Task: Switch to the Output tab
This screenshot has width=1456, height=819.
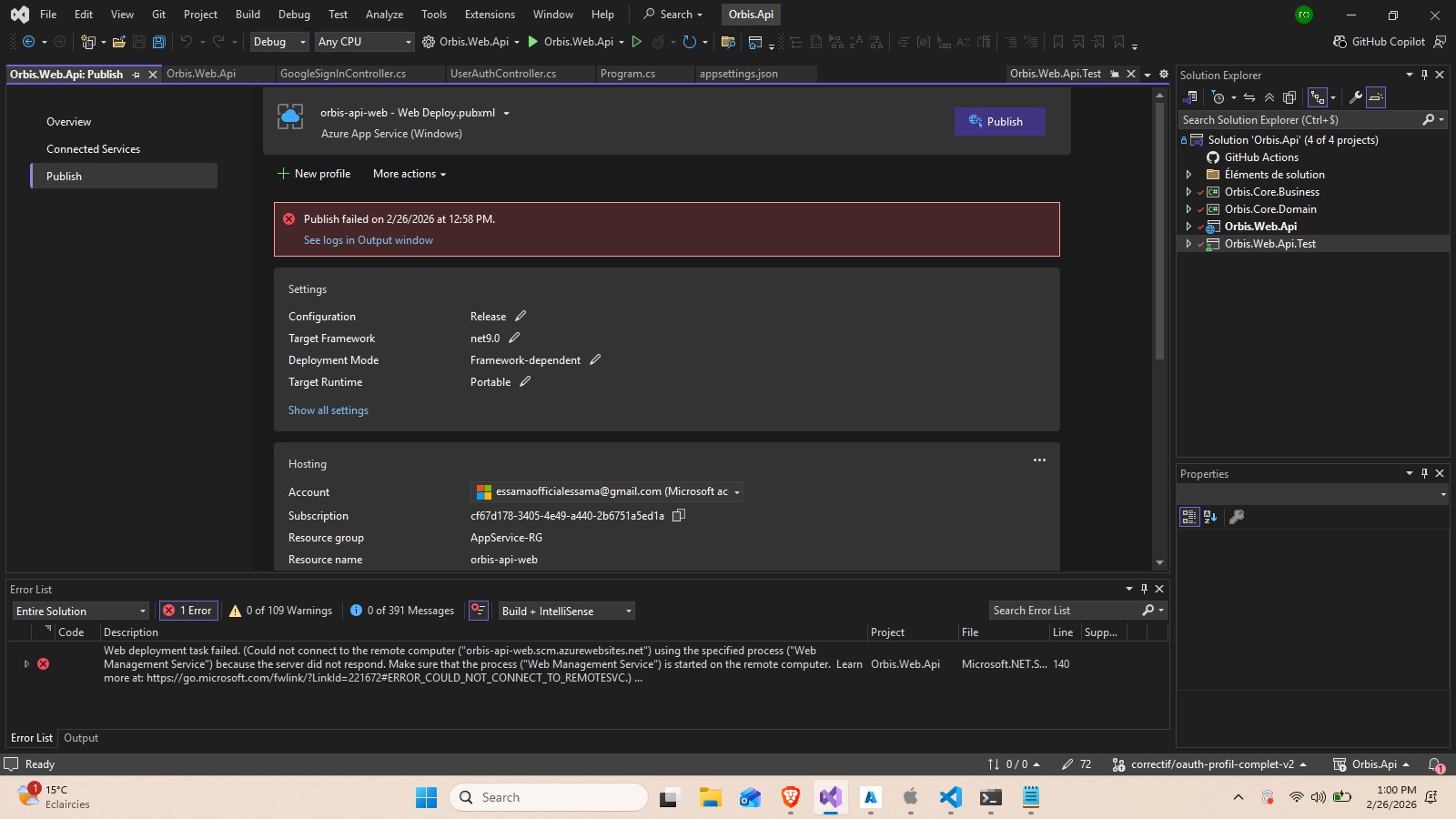Action: [81, 738]
